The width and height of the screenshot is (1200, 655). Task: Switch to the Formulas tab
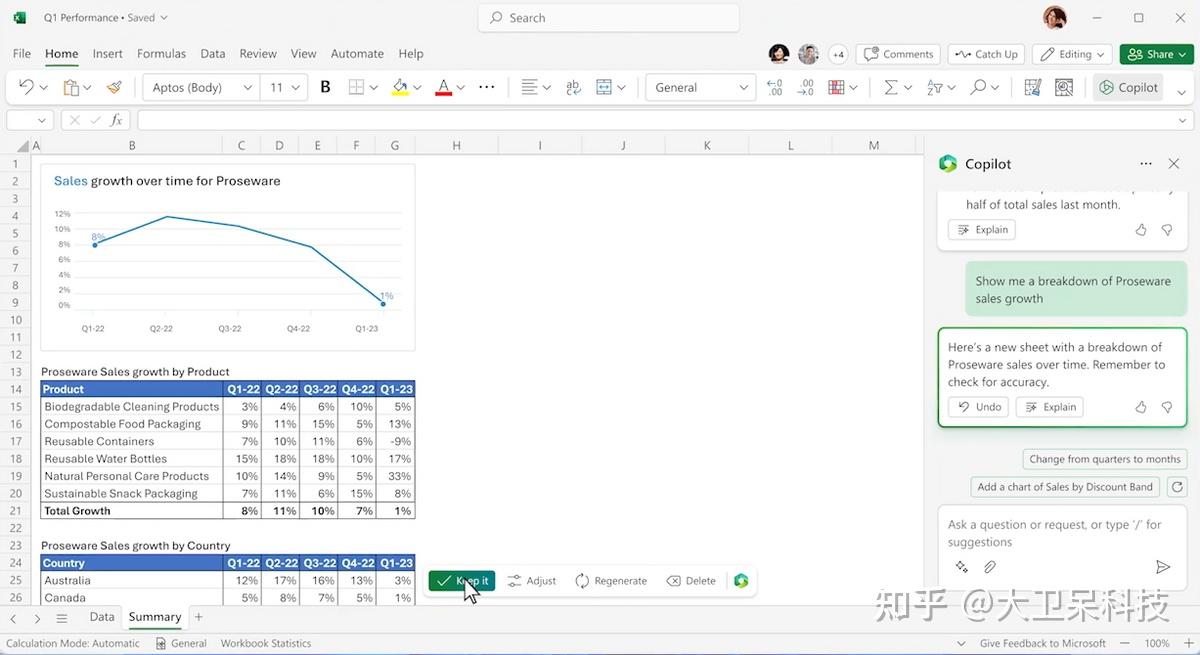pyautogui.click(x=161, y=54)
